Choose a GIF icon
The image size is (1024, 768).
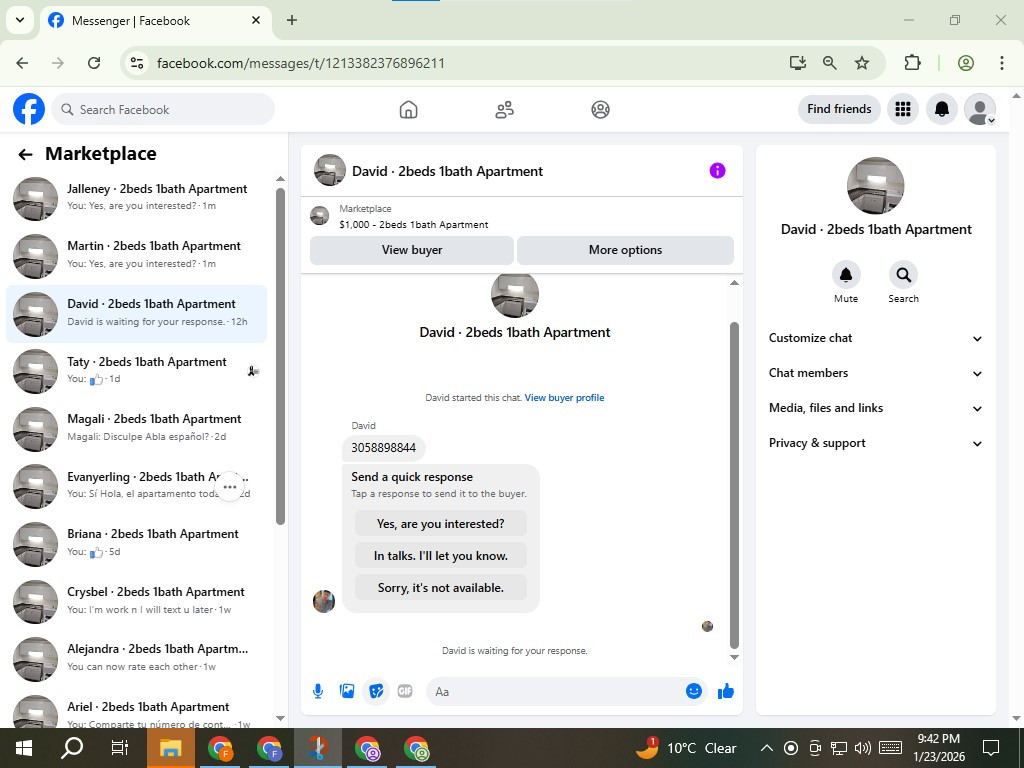tap(405, 691)
